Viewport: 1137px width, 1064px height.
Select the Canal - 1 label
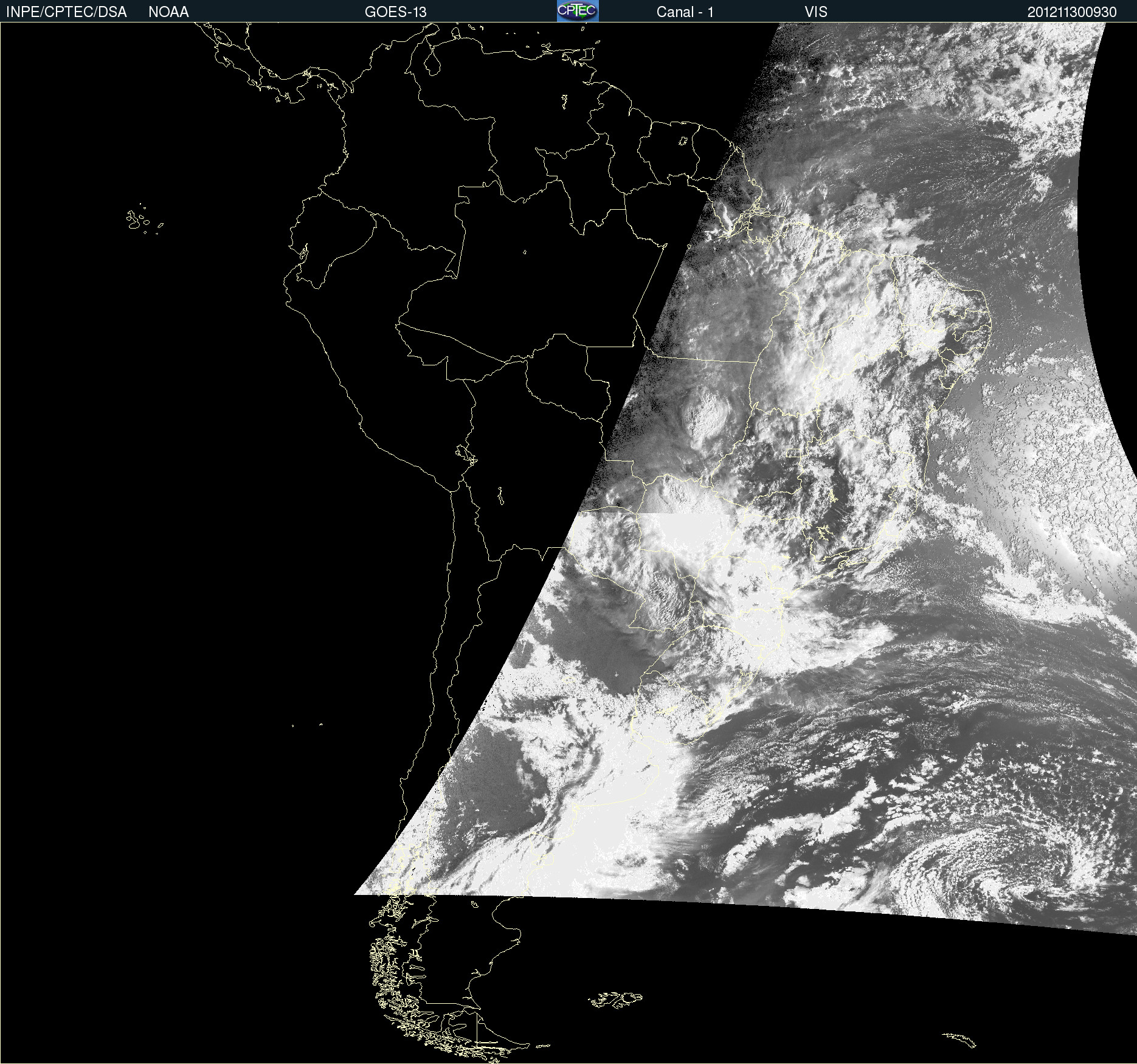pos(685,12)
